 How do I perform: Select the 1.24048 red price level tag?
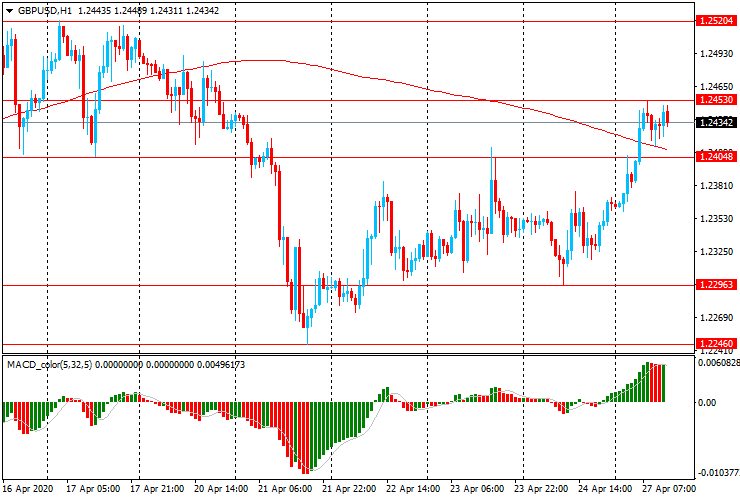click(x=716, y=157)
